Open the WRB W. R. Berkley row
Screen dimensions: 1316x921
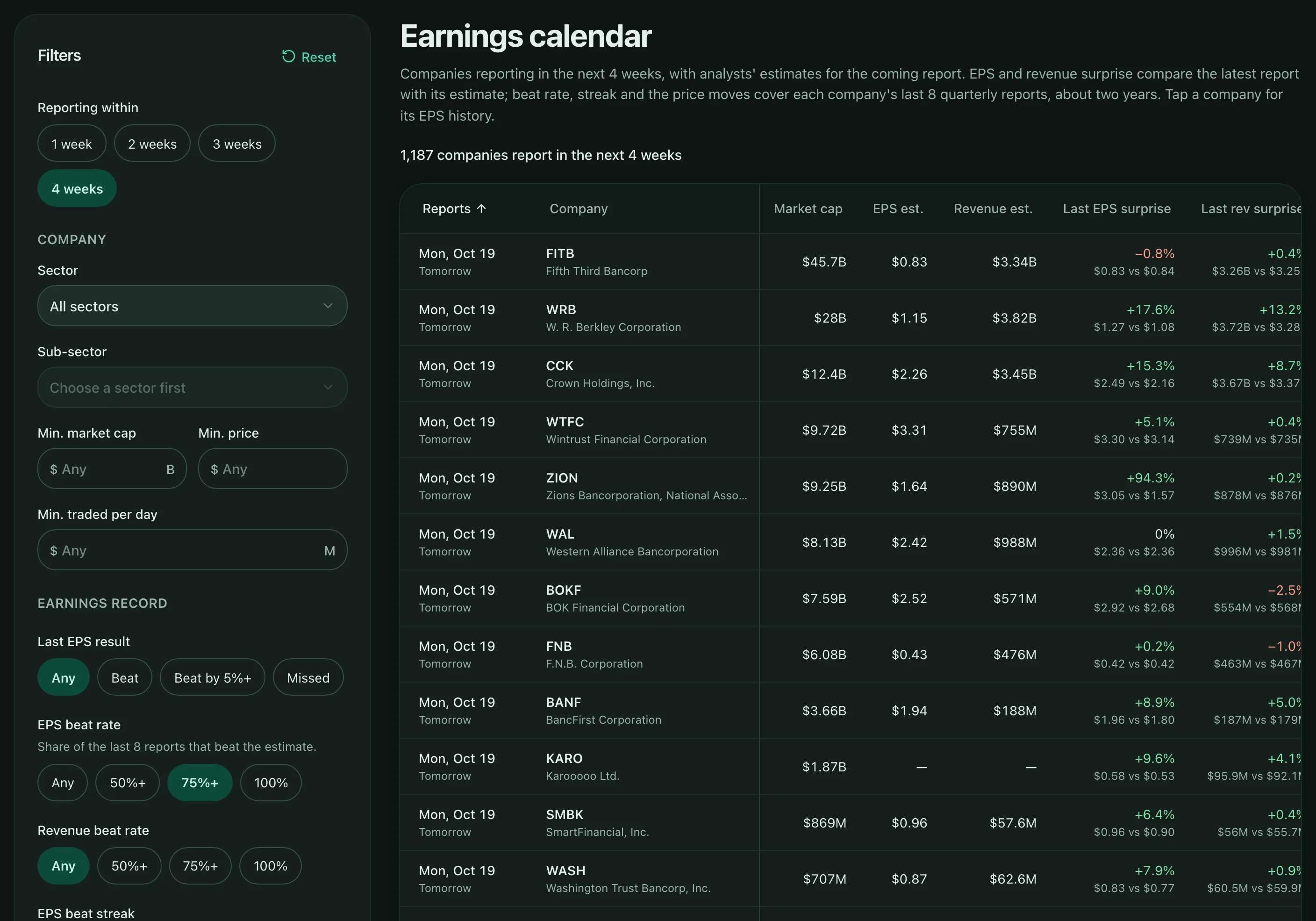(x=850, y=318)
